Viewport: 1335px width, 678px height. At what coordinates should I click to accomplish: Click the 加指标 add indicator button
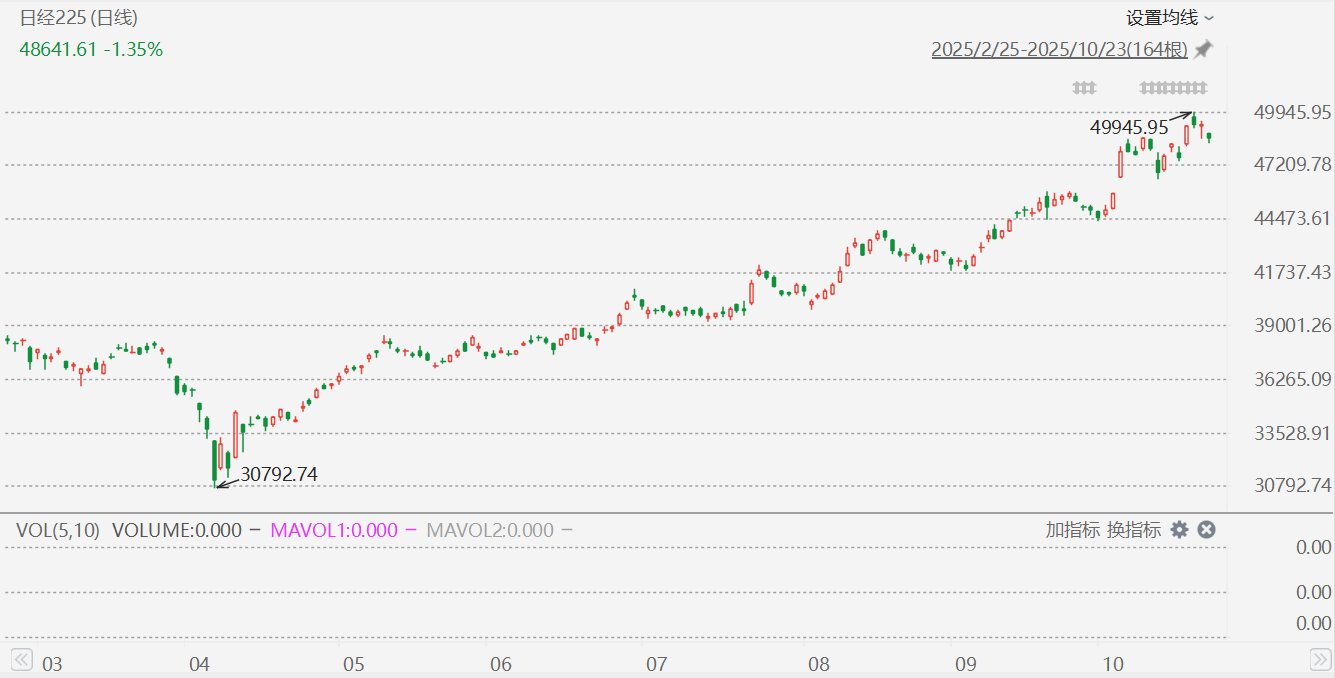tap(1073, 530)
